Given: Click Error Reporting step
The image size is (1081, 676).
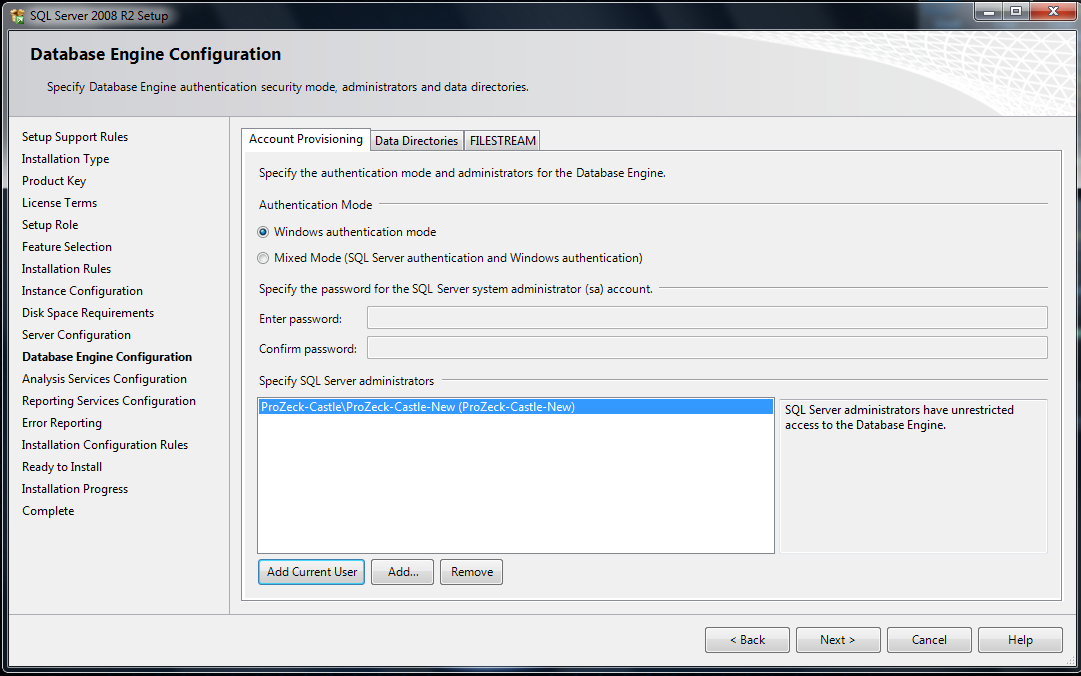Looking at the screenshot, I should [x=61, y=423].
